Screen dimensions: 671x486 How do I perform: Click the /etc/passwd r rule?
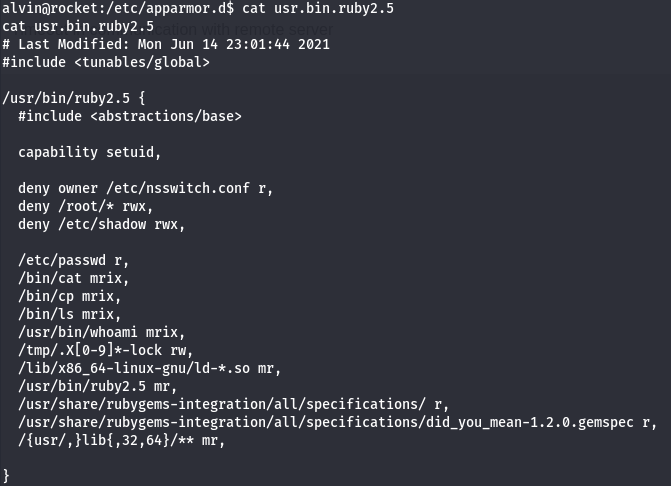[x=74, y=260]
